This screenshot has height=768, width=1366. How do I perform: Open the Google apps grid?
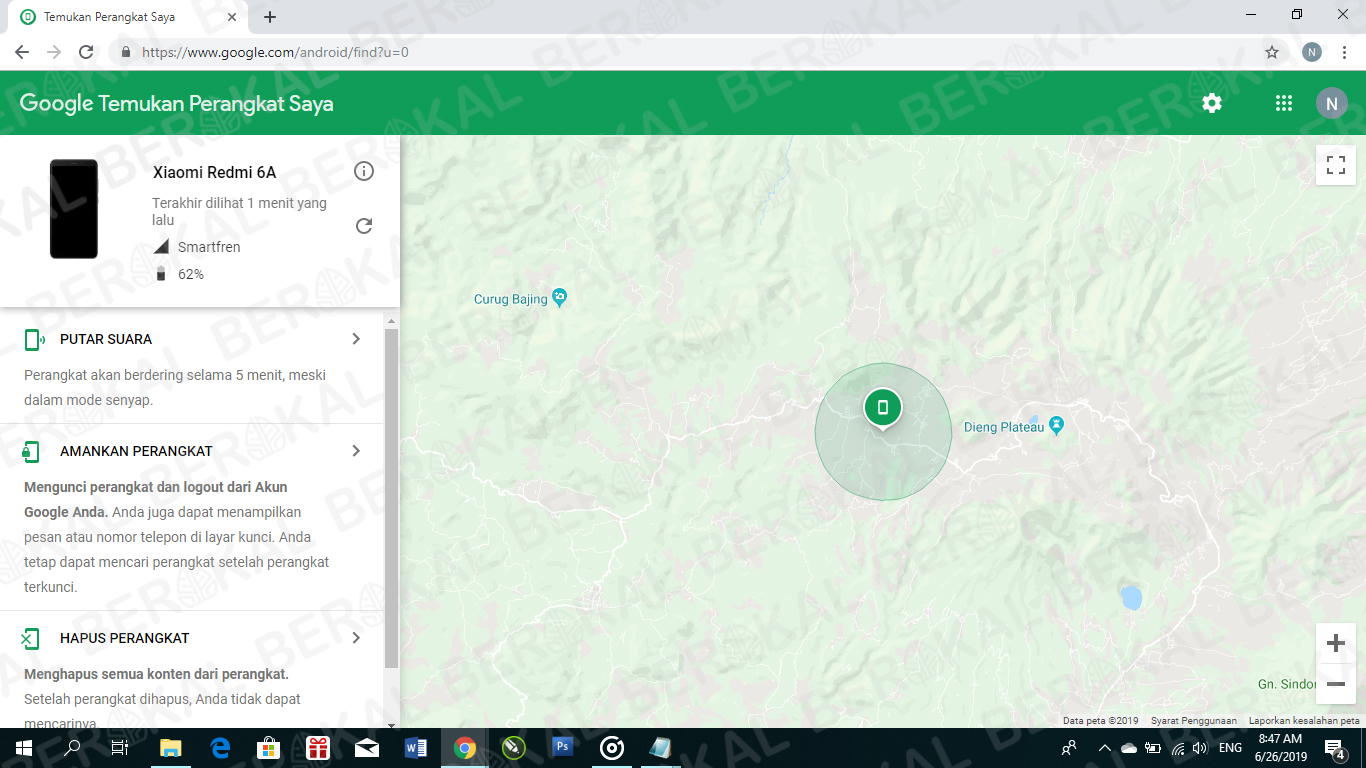tap(1284, 102)
